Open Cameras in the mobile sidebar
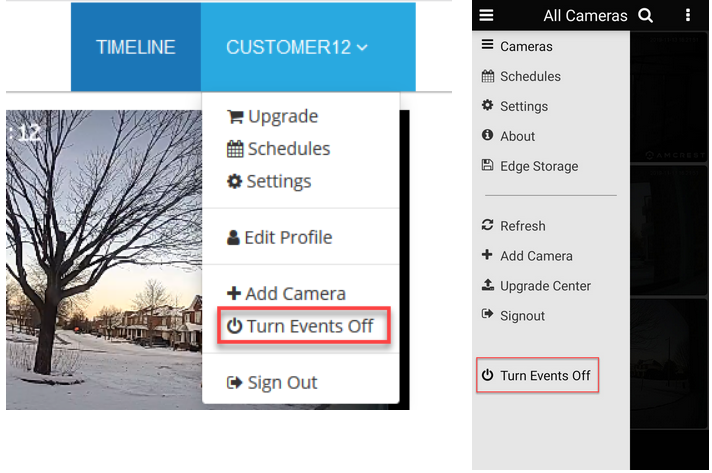The image size is (712, 473). (x=526, y=46)
